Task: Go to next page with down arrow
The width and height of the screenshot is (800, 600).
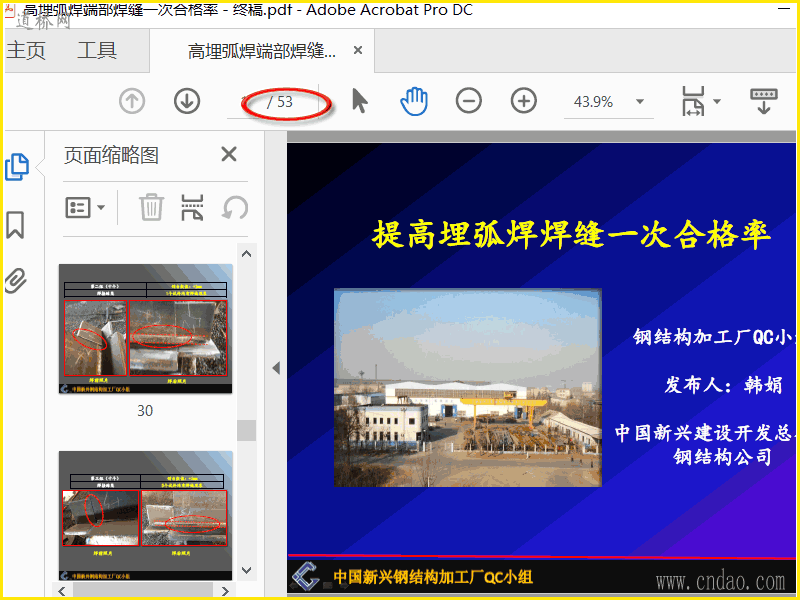Action: click(x=187, y=101)
